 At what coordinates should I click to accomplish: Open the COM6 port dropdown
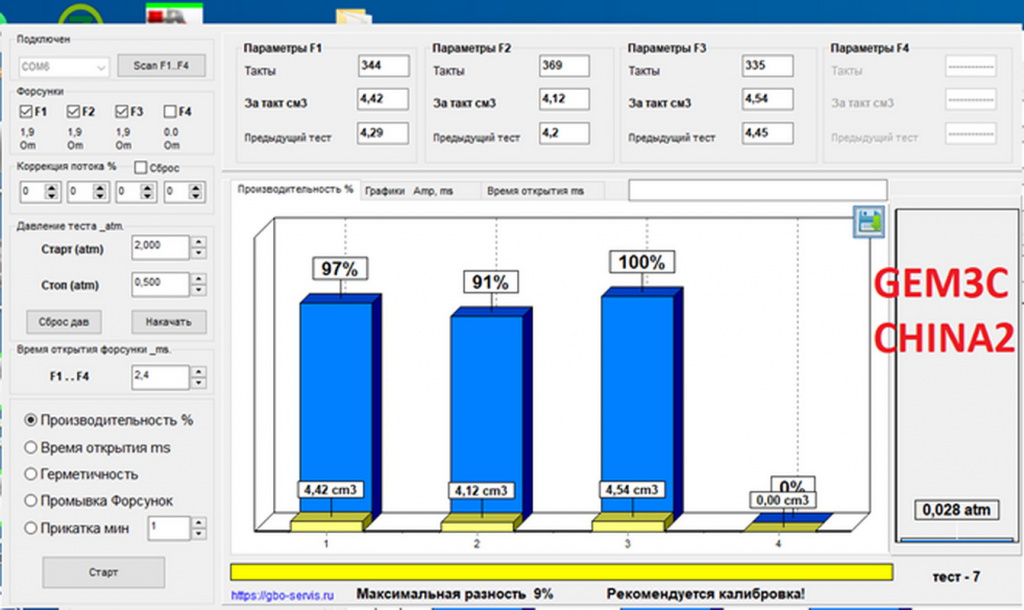63,67
